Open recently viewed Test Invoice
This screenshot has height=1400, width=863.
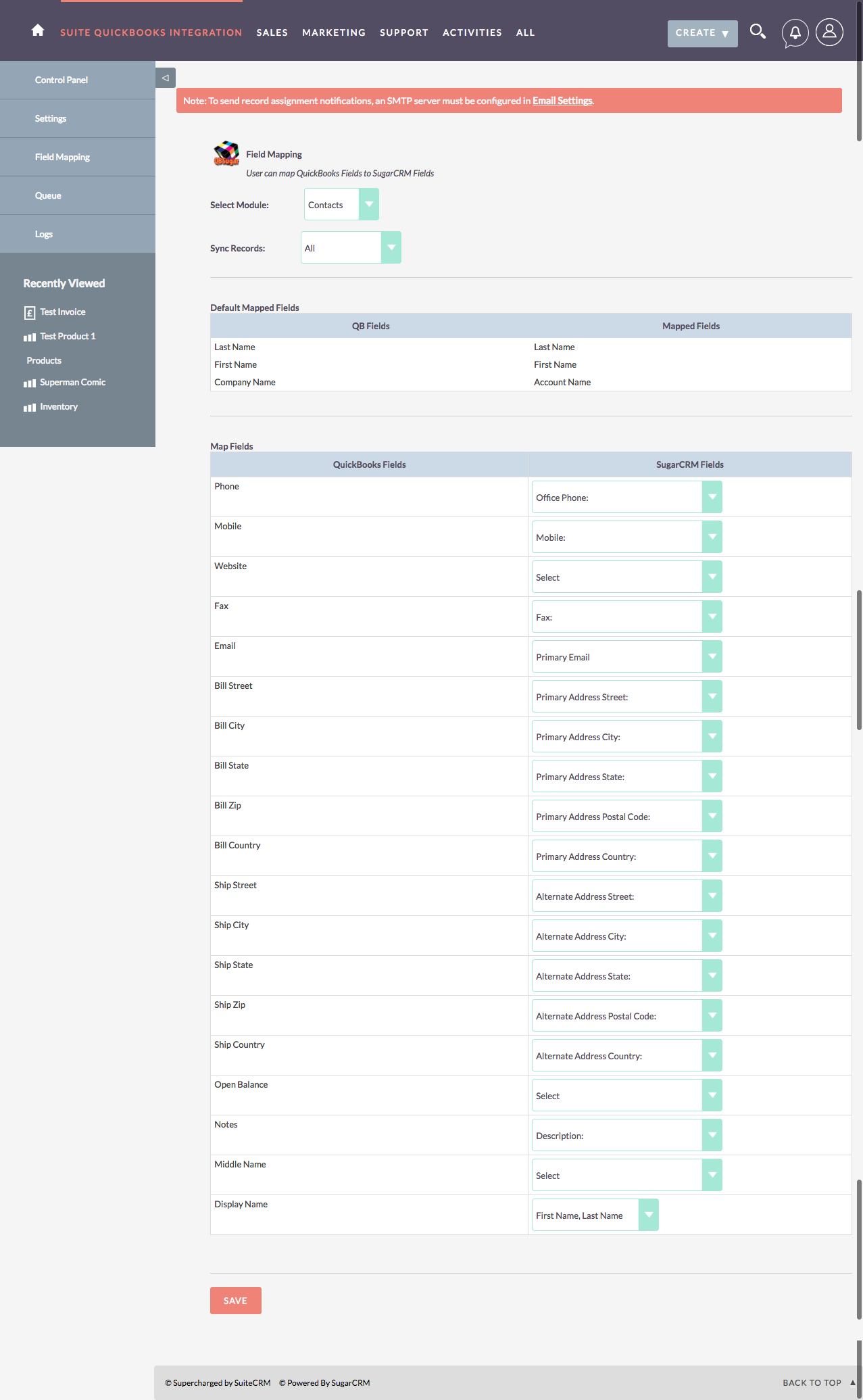pos(62,312)
